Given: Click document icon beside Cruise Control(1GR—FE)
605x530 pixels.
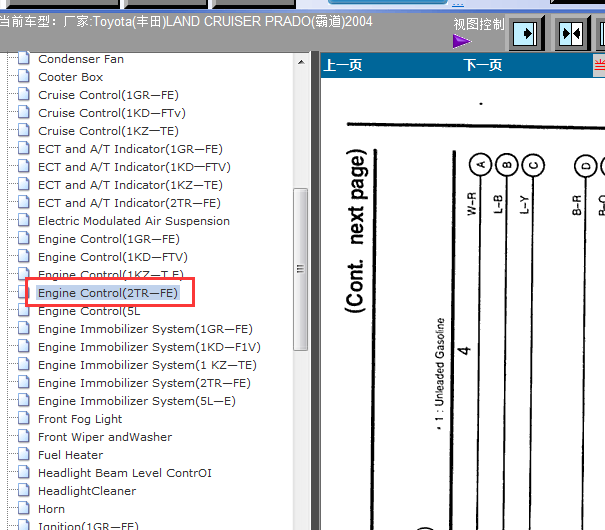Looking at the screenshot, I should (x=24, y=94).
